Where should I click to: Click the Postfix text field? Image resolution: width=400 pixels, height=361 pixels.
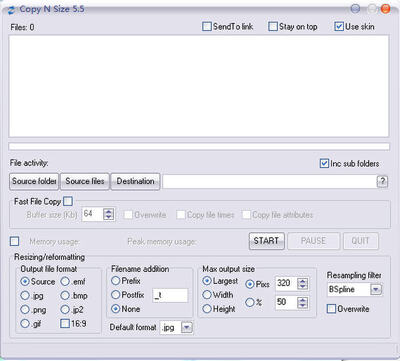point(170,295)
